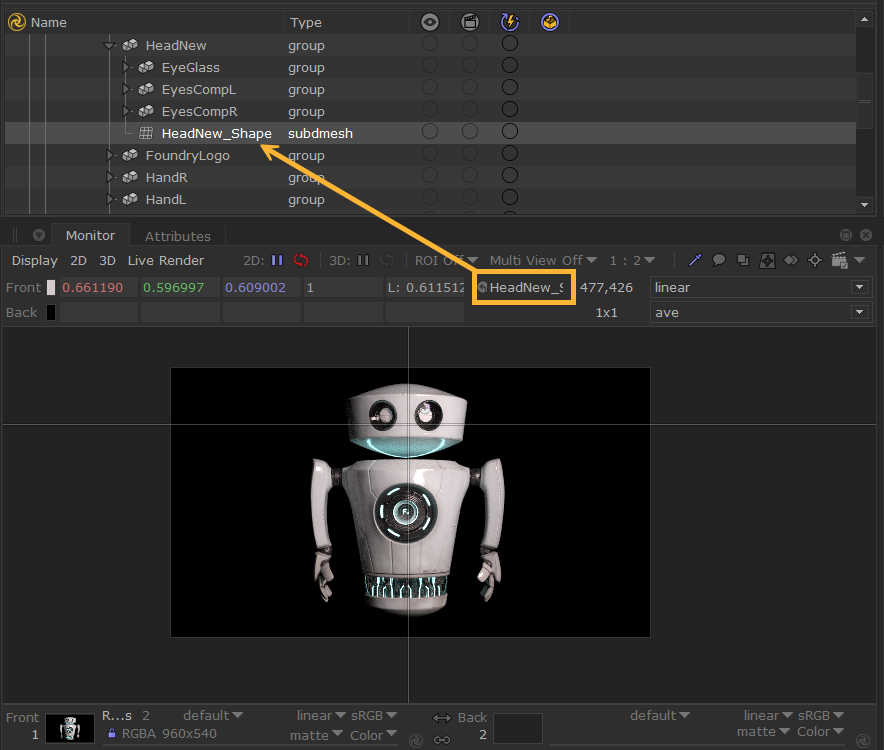Collapse the HeadNew group
884x750 pixels.
coord(110,46)
